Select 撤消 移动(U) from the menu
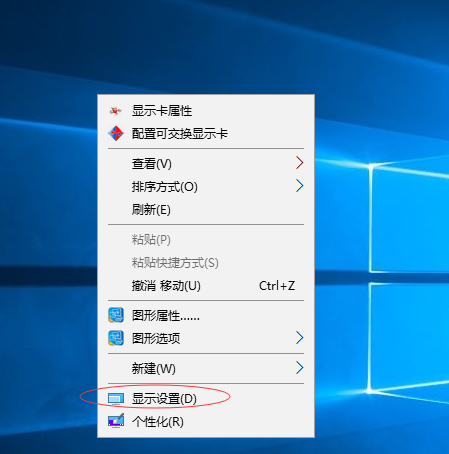 [166, 286]
